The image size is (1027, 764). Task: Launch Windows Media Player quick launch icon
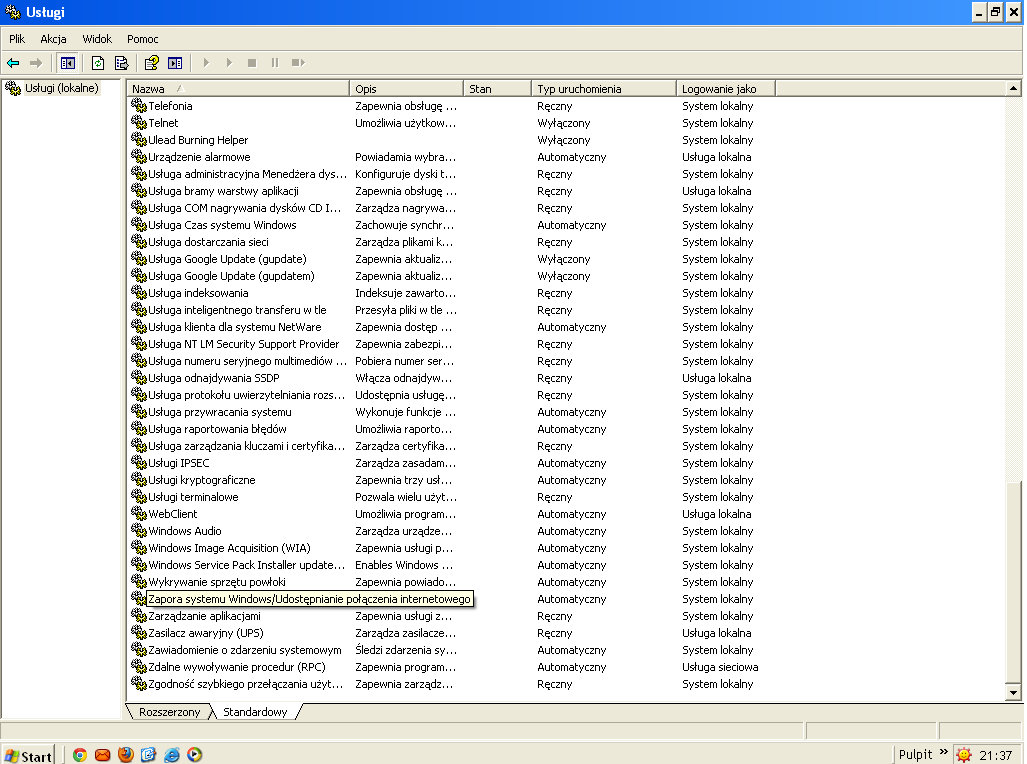click(195, 755)
